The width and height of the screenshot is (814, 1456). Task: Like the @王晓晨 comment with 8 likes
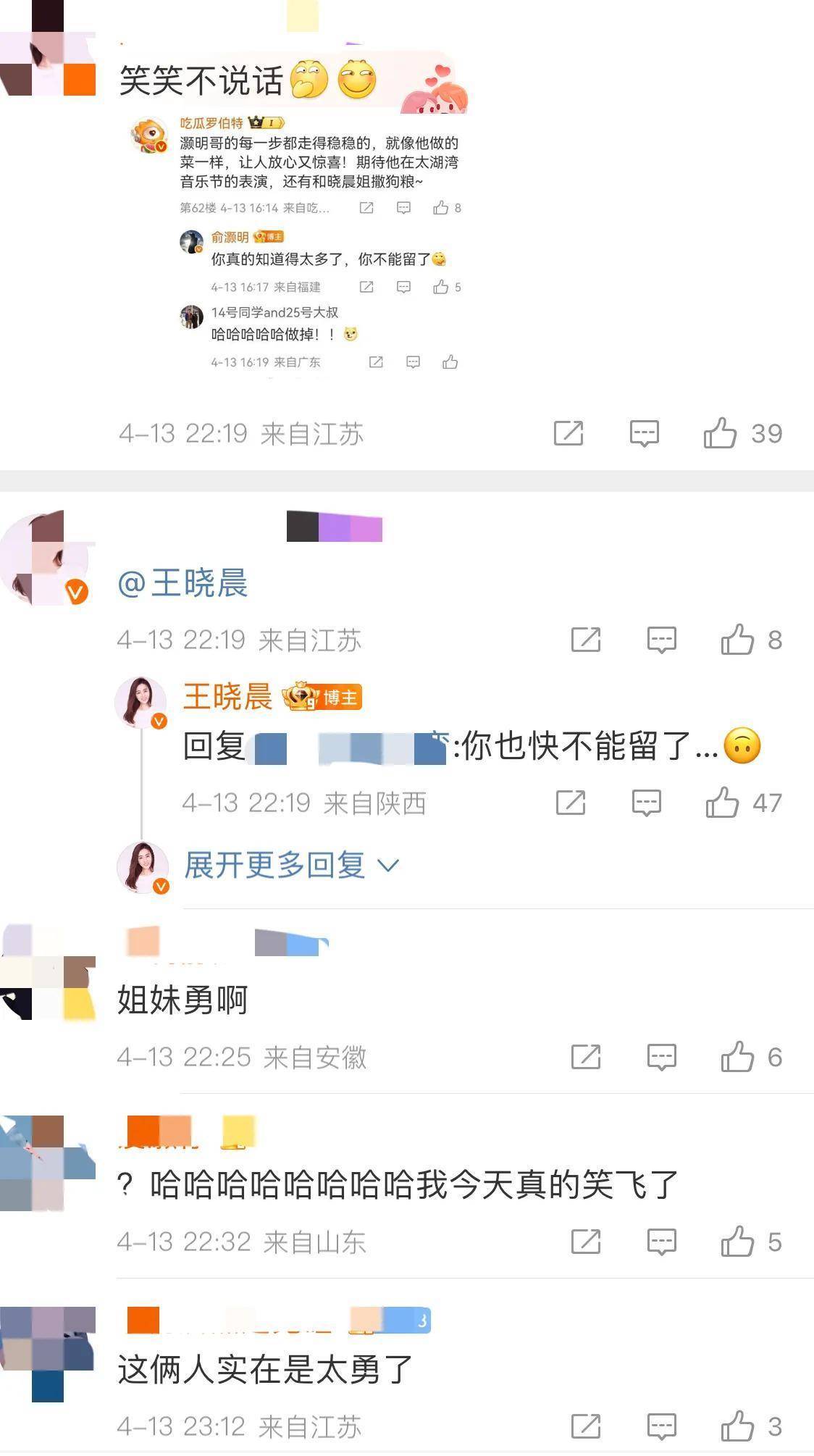pos(737,640)
